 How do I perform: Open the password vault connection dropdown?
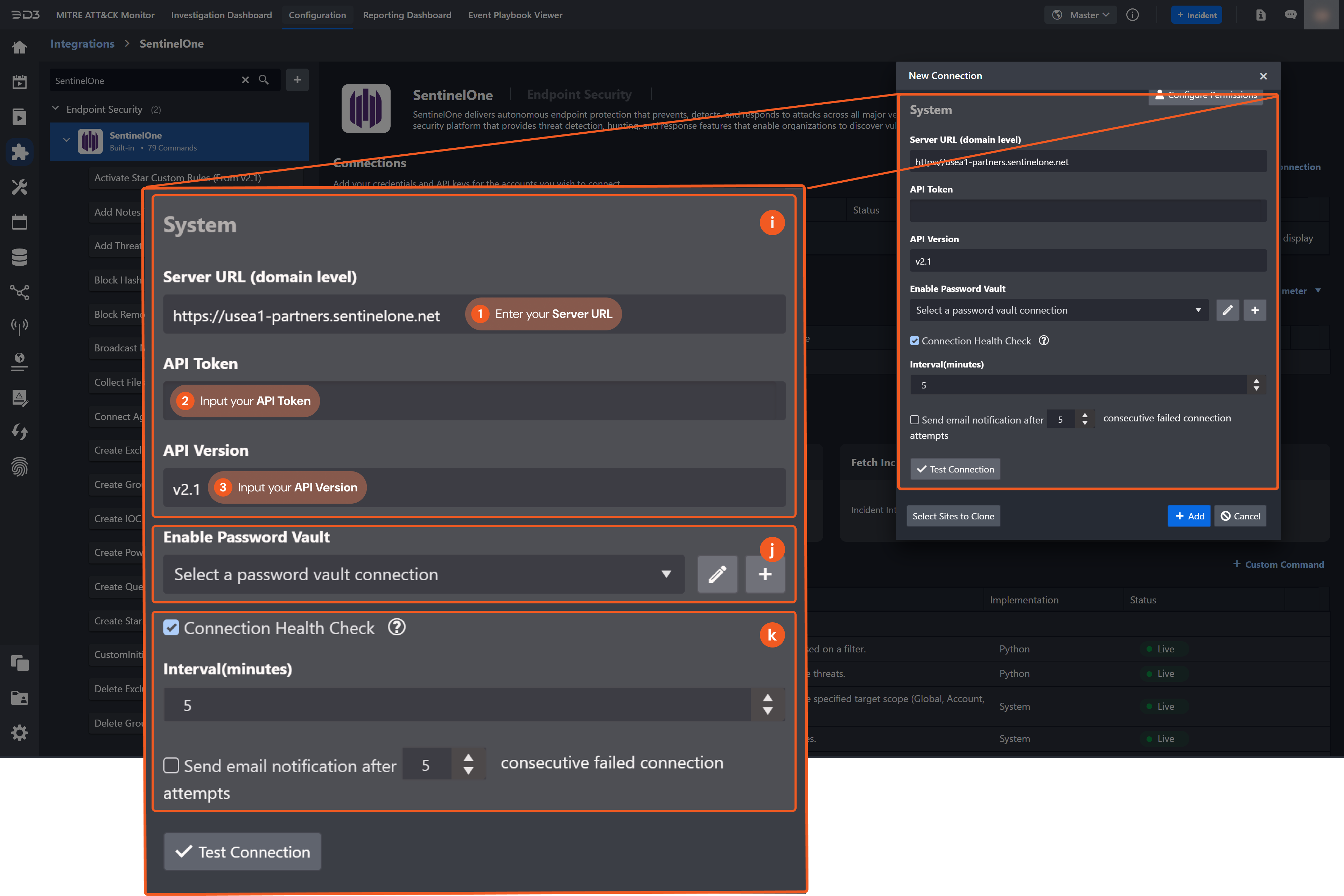(1058, 310)
